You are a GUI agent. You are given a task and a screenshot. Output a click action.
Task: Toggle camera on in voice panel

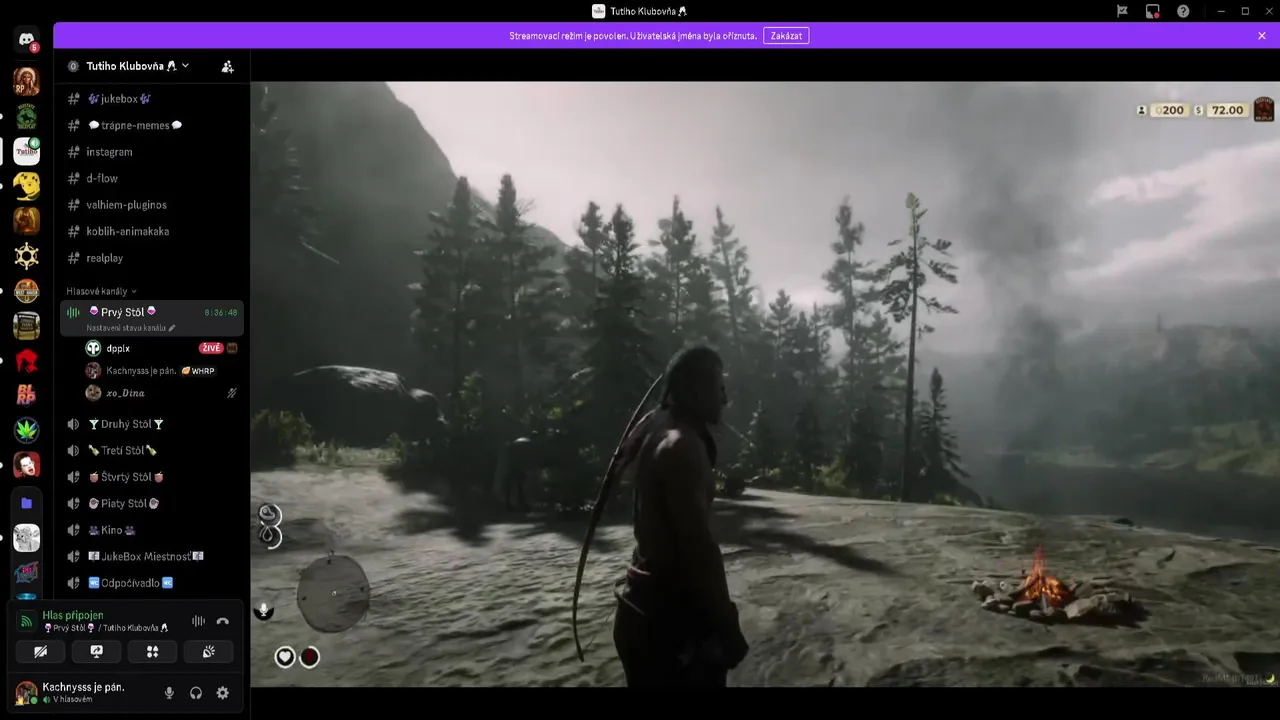pyautogui.click(x=41, y=651)
